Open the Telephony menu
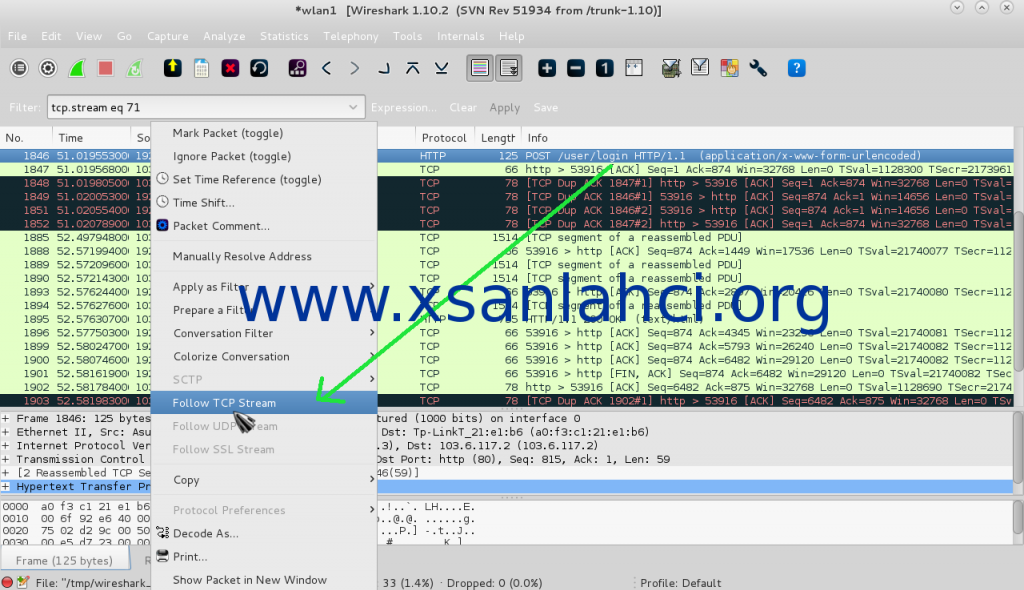The height and width of the screenshot is (590, 1024). point(351,37)
